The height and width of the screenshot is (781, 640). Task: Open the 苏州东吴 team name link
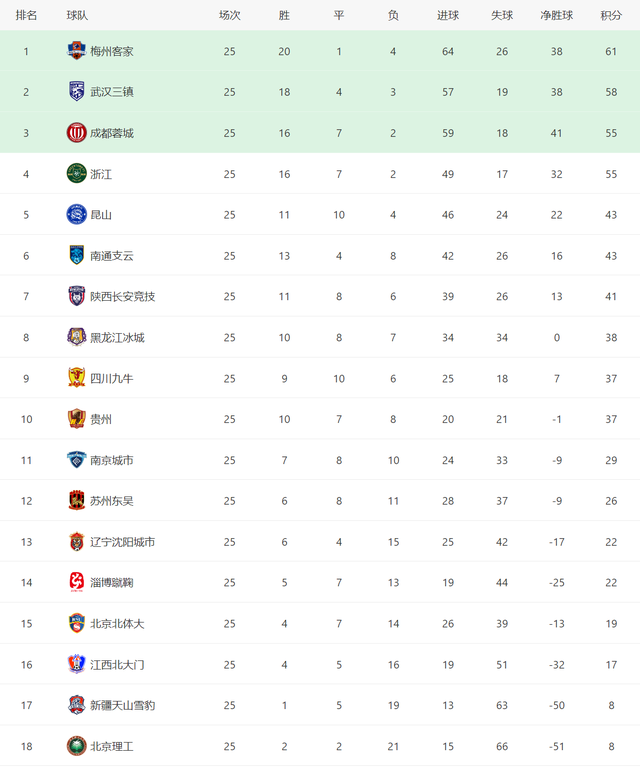(112, 501)
